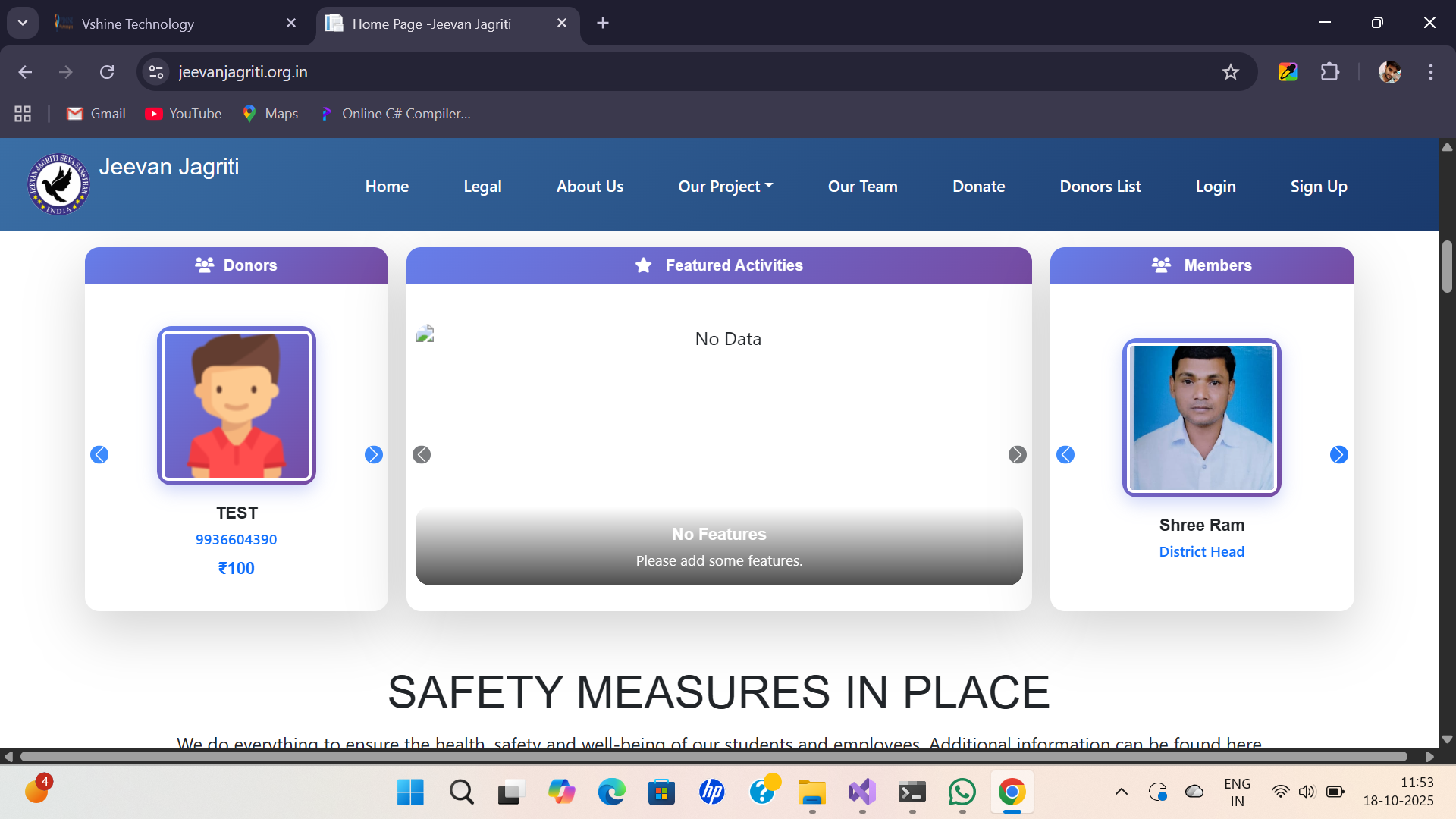This screenshot has width=1456, height=819.
Task: Expand the Our Project dropdown menu
Action: [x=725, y=187]
